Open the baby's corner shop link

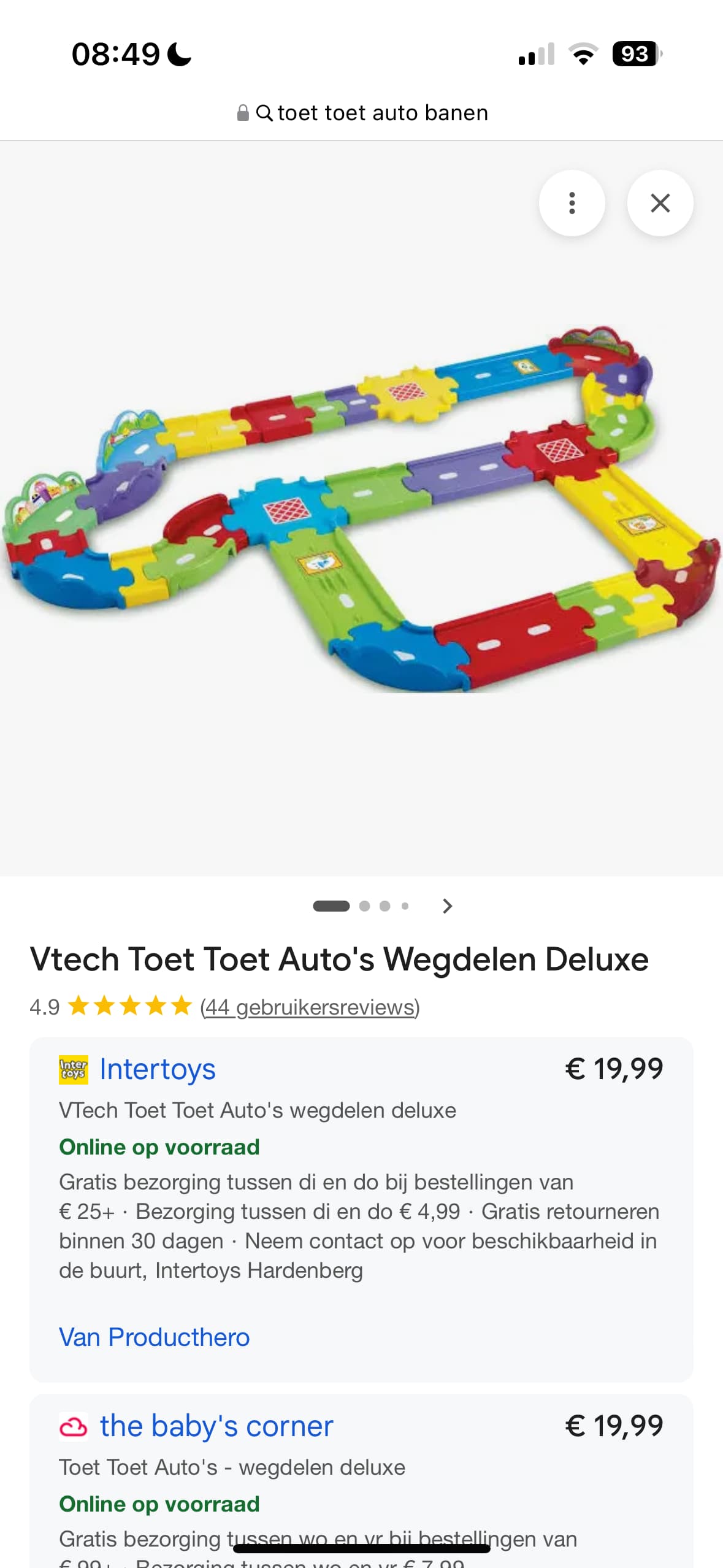tap(216, 1426)
